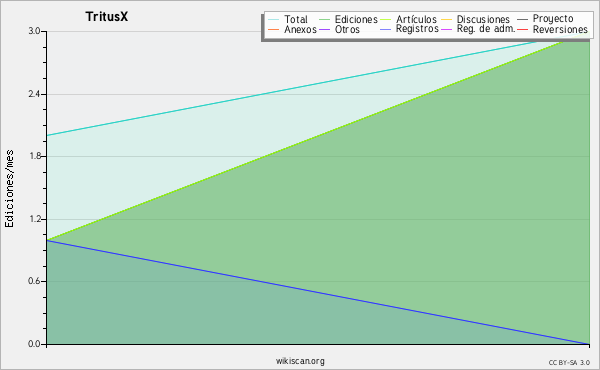Click the blue Registros descending line

pos(318,292)
